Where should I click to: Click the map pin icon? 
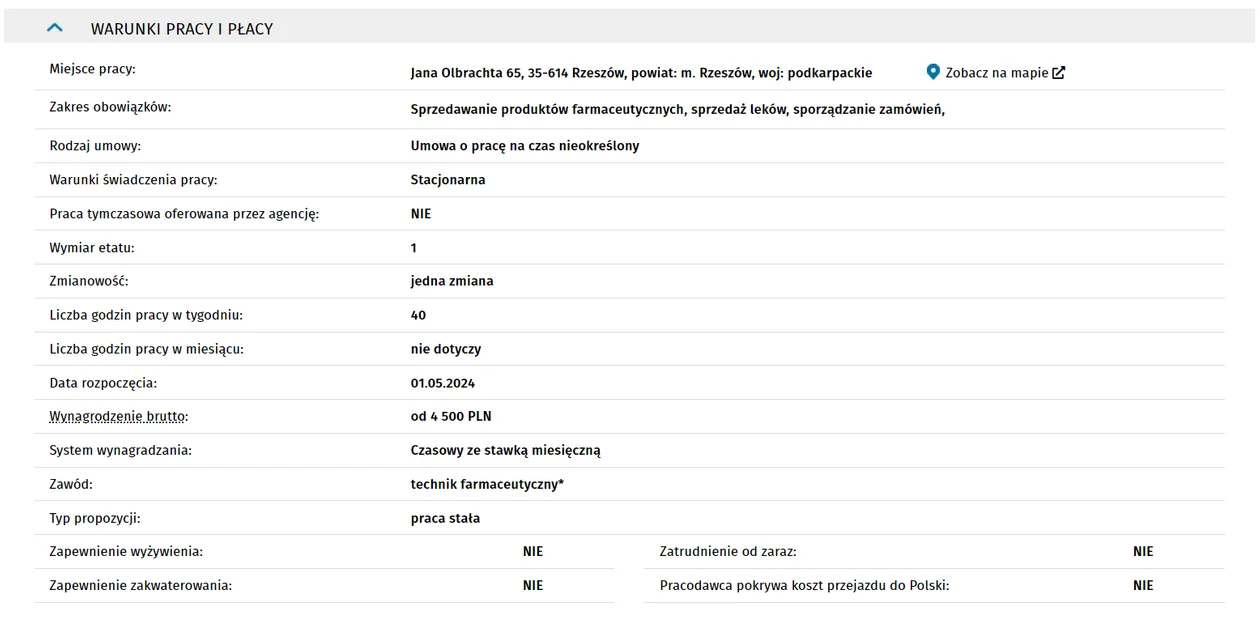tap(933, 72)
